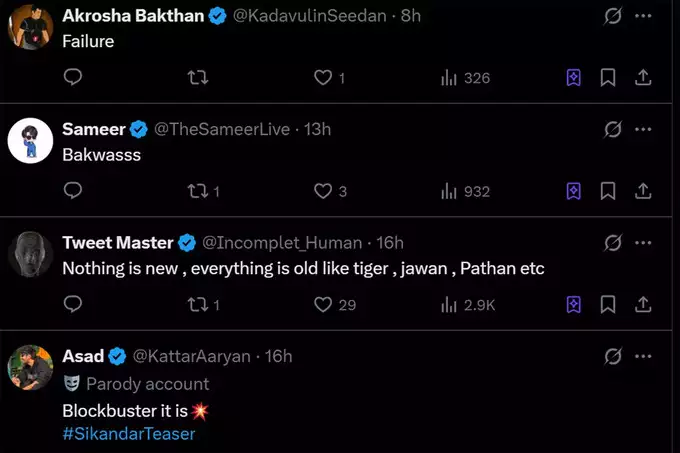Viewport: 680px width, 453px height.
Task: Repost Akrosha Bakthan's "Failure" tweet
Action: [197, 77]
